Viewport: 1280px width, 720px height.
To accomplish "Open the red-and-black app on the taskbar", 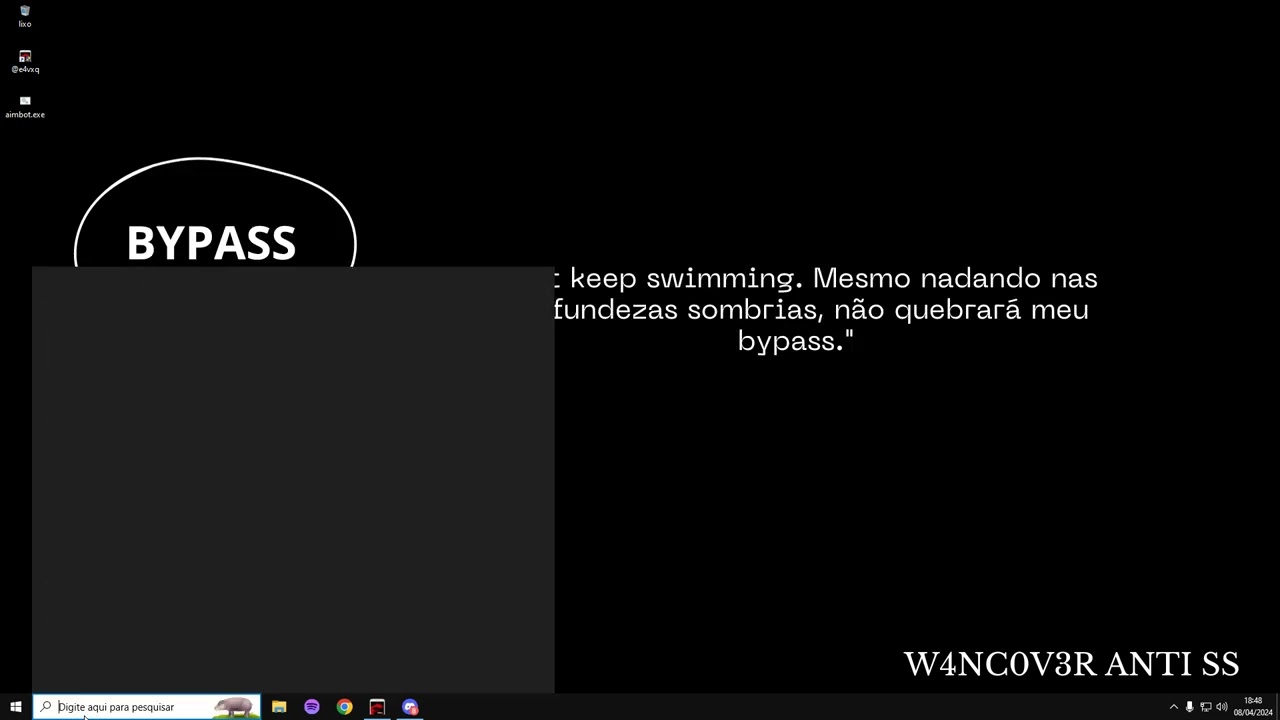I will (x=377, y=707).
